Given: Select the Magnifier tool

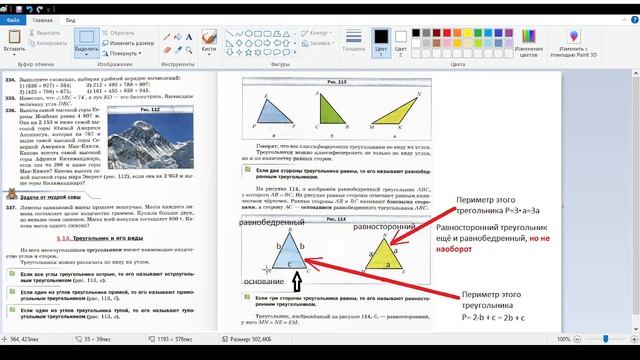Looking at the screenshot, I should (x=189, y=50).
